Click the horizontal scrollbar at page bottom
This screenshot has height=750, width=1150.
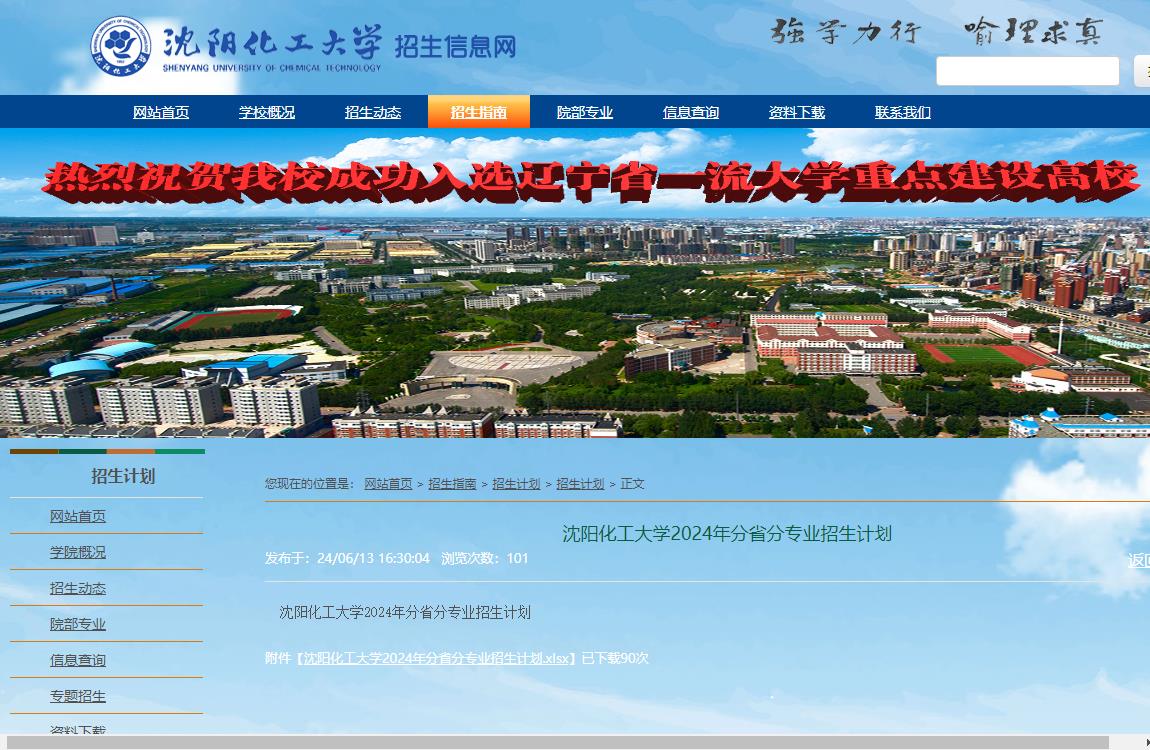pyautogui.click(x=557, y=743)
